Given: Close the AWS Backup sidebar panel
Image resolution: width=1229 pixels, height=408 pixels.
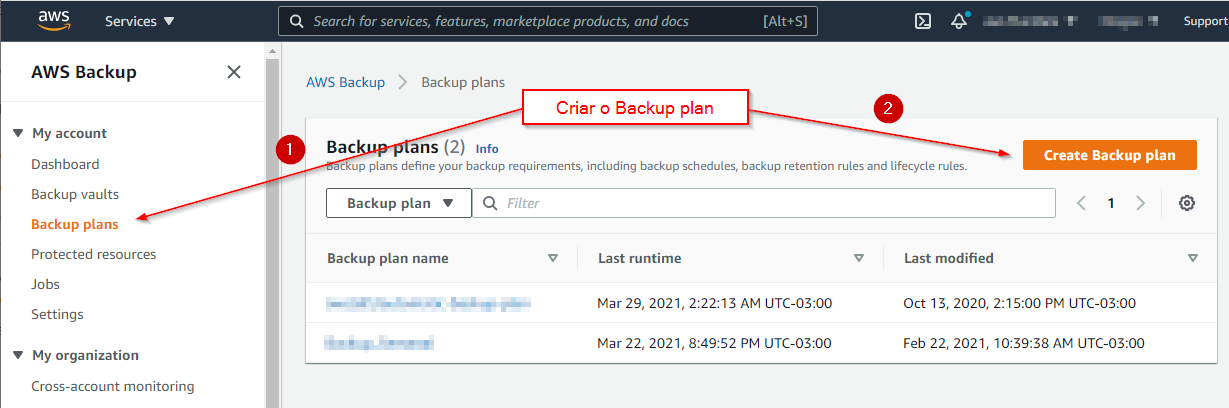Looking at the screenshot, I should (234, 72).
